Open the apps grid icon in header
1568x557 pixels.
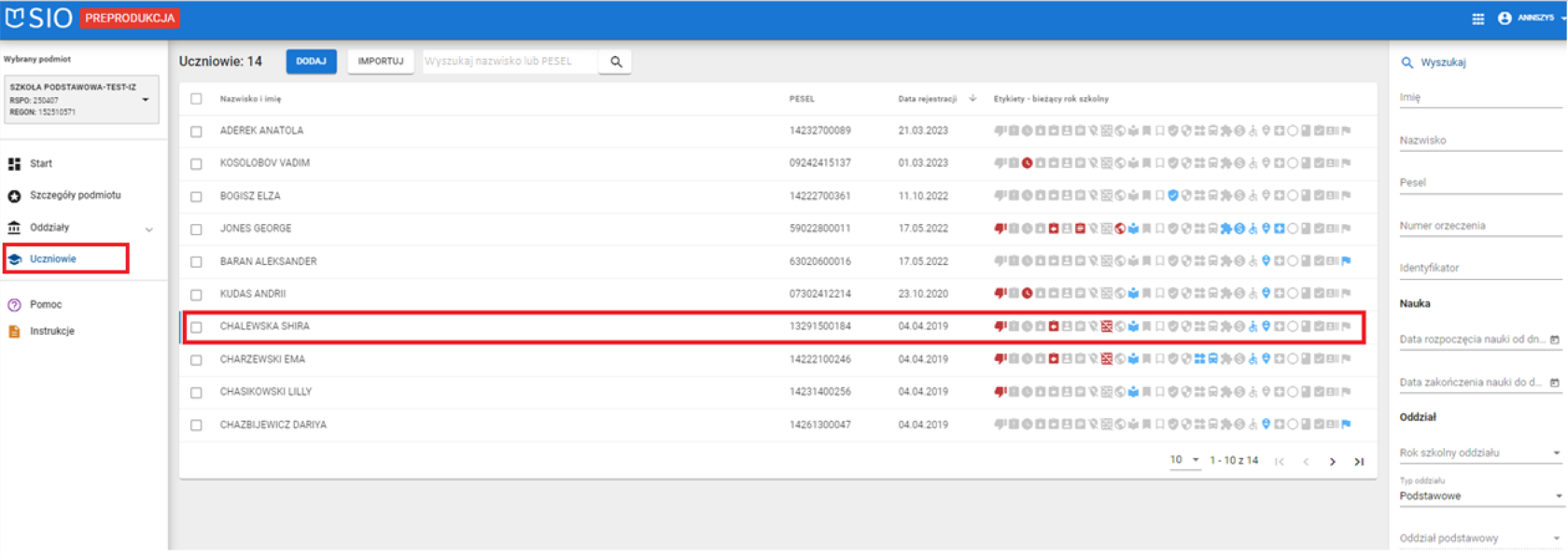1478,19
